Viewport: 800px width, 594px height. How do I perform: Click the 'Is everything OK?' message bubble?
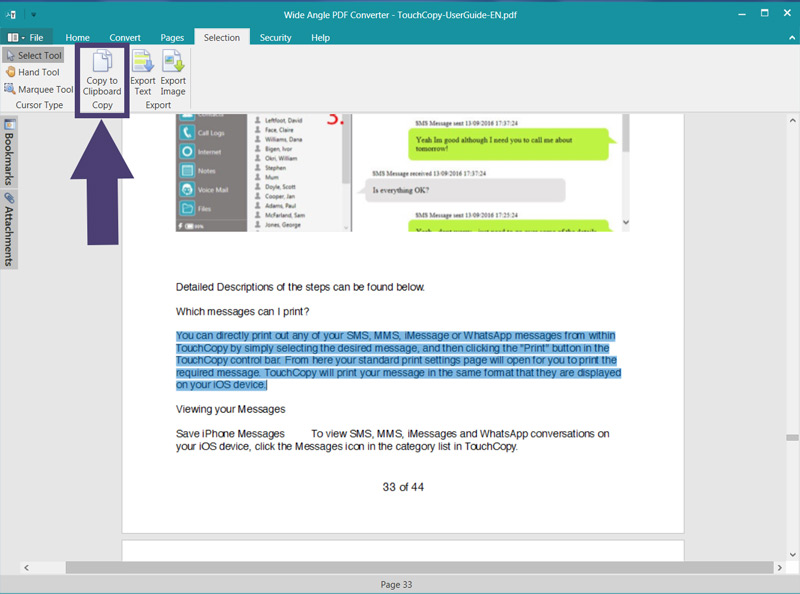[465, 190]
